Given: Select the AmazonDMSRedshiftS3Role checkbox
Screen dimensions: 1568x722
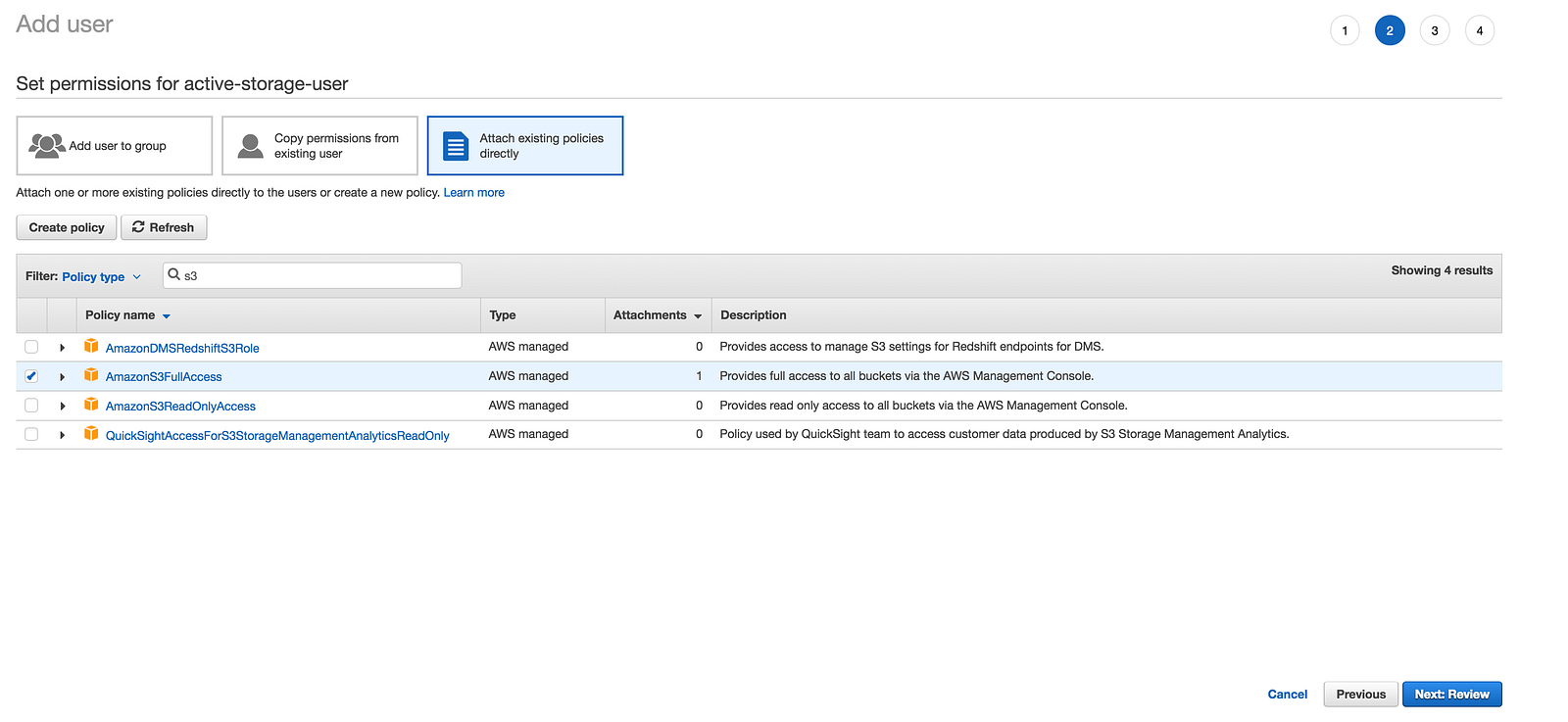Looking at the screenshot, I should [x=31, y=347].
